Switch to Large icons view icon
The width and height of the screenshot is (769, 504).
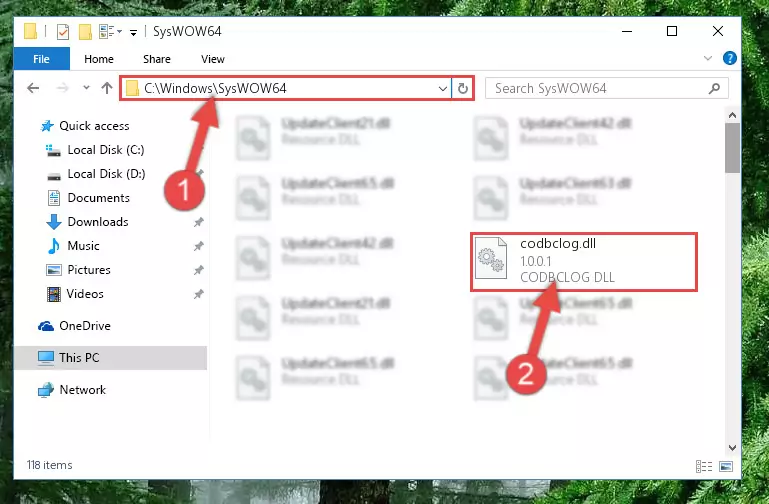pos(726,466)
